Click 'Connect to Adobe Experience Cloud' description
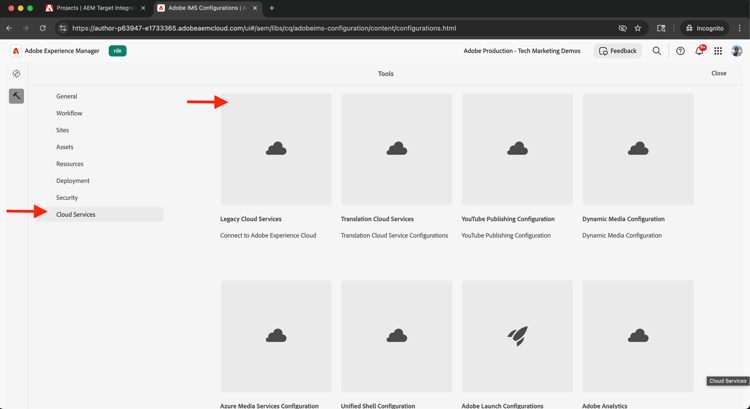750x409 pixels. [x=268, y=235]
